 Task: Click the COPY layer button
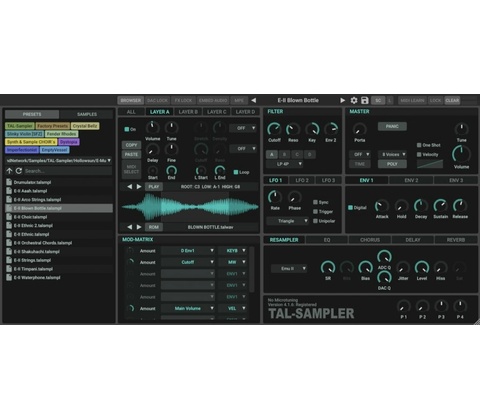coord(131,145)
